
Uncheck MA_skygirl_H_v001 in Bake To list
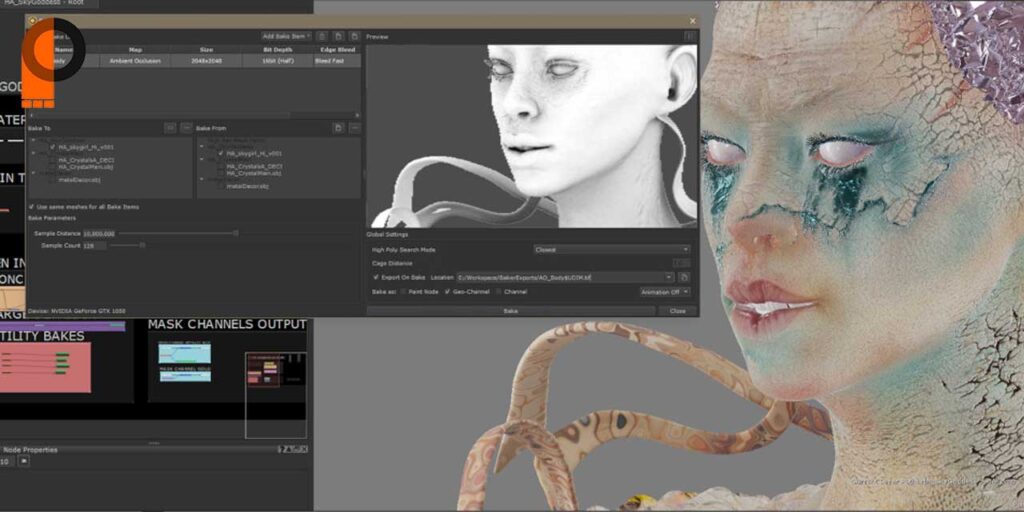pyautogui.click(x=53, y=147)
